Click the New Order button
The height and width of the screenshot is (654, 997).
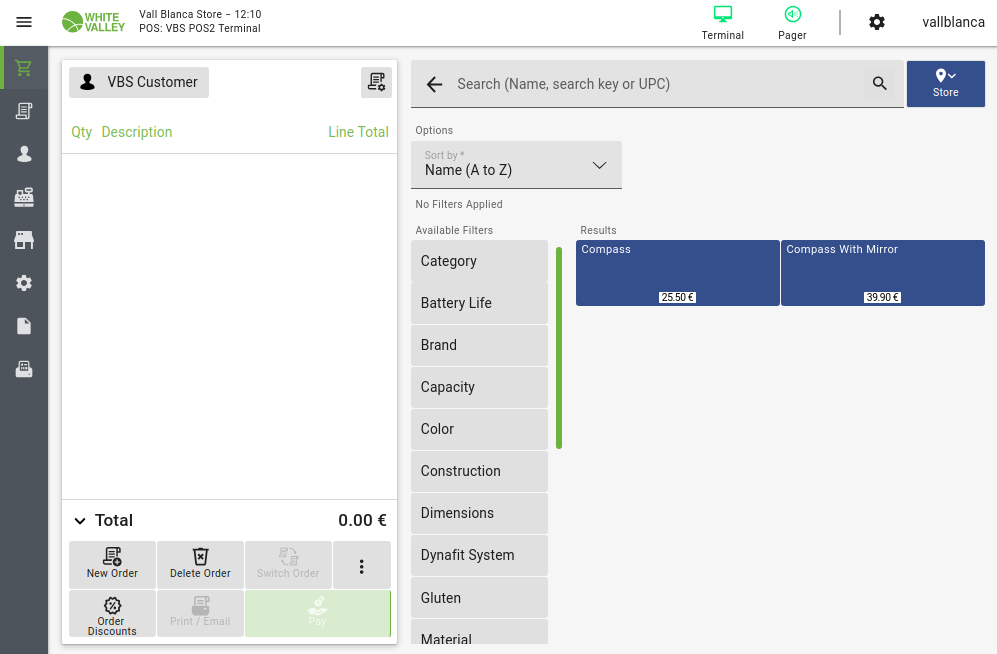[x=113, y=564]
